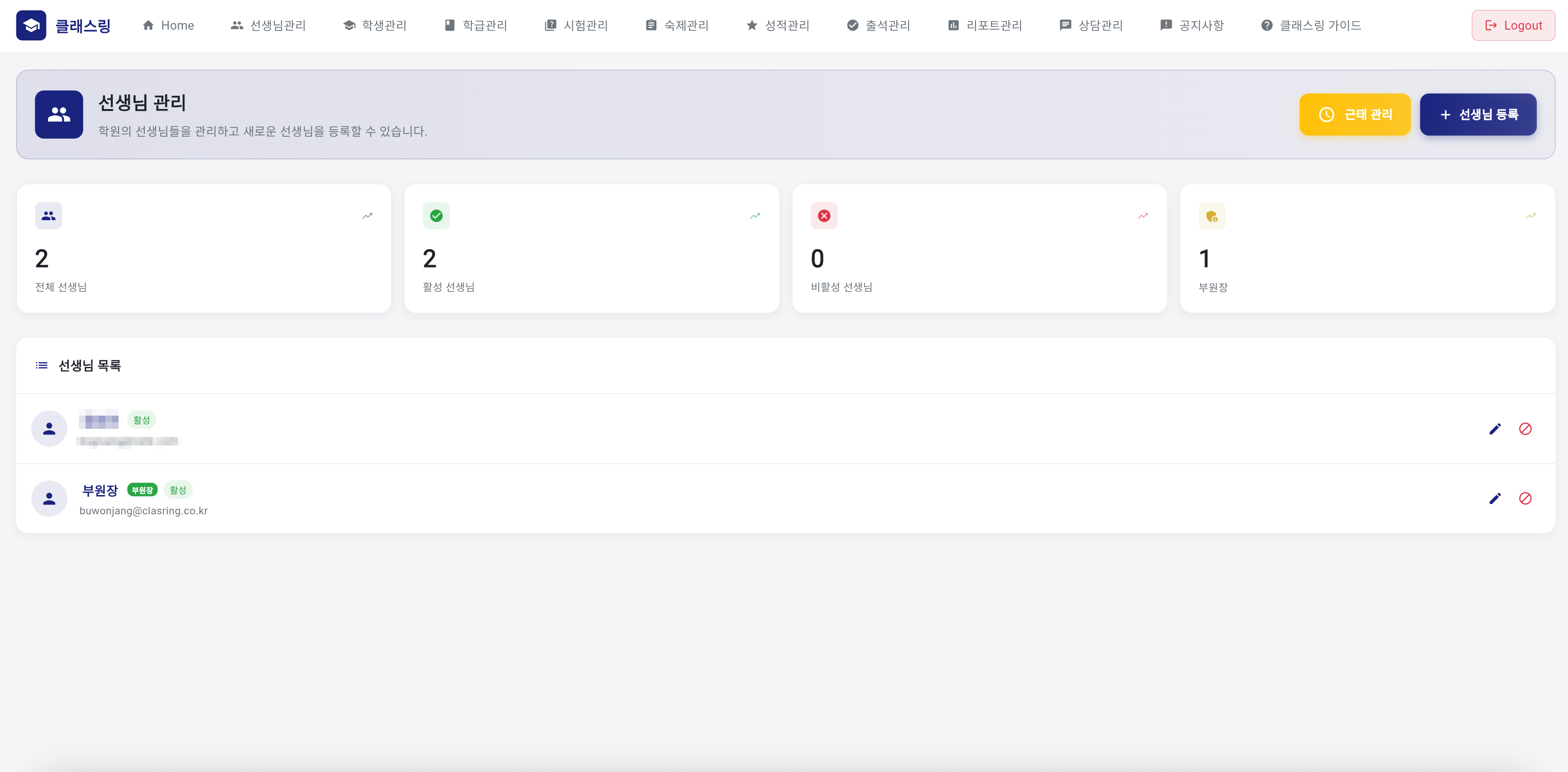Click edit pencil icon for 부원장 teacher
The height and width of the screenshot is (772, 1568).
[x=1495, y=498]
